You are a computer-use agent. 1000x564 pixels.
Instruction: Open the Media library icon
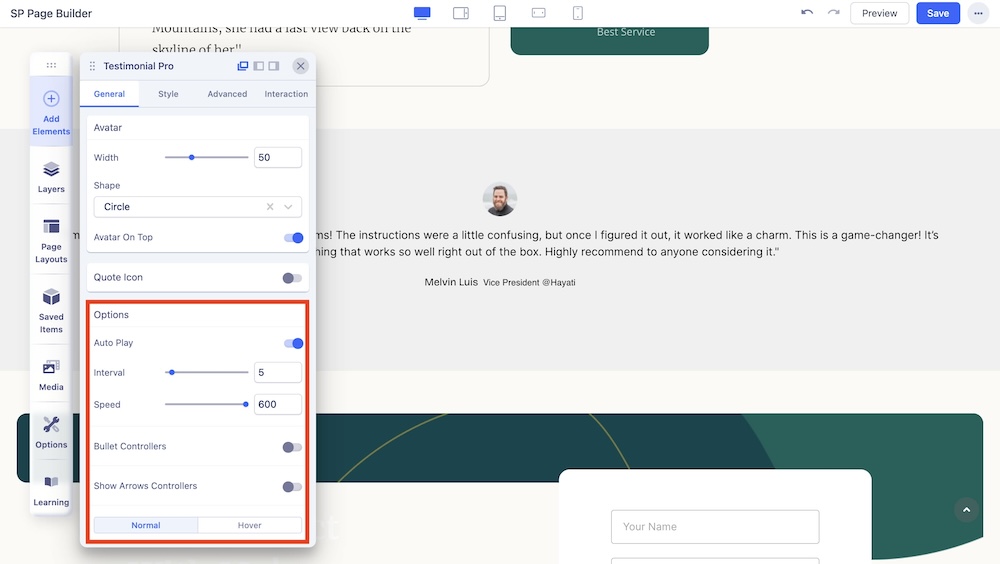click(51, 374)
